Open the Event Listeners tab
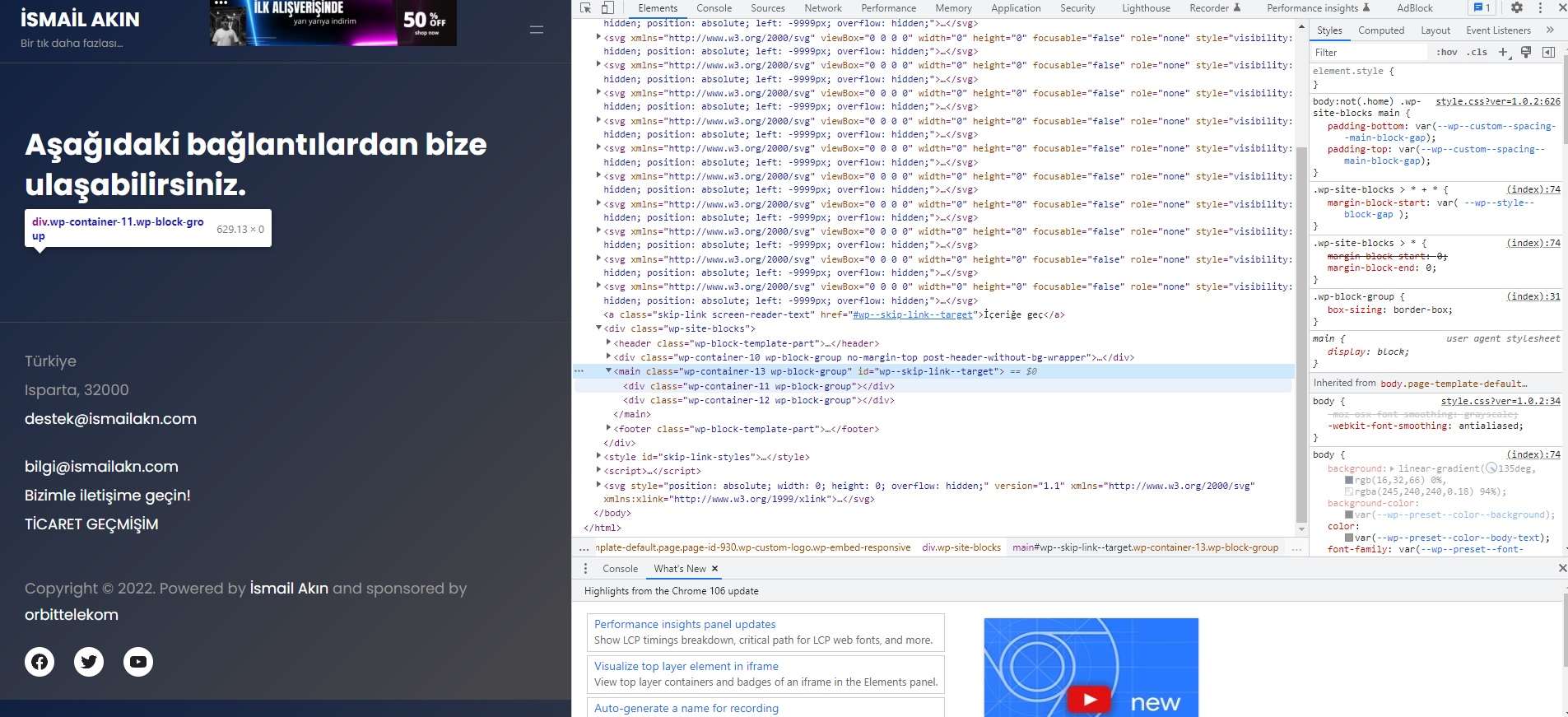Screen dimensions: 1568x717 coord(1498,30)
